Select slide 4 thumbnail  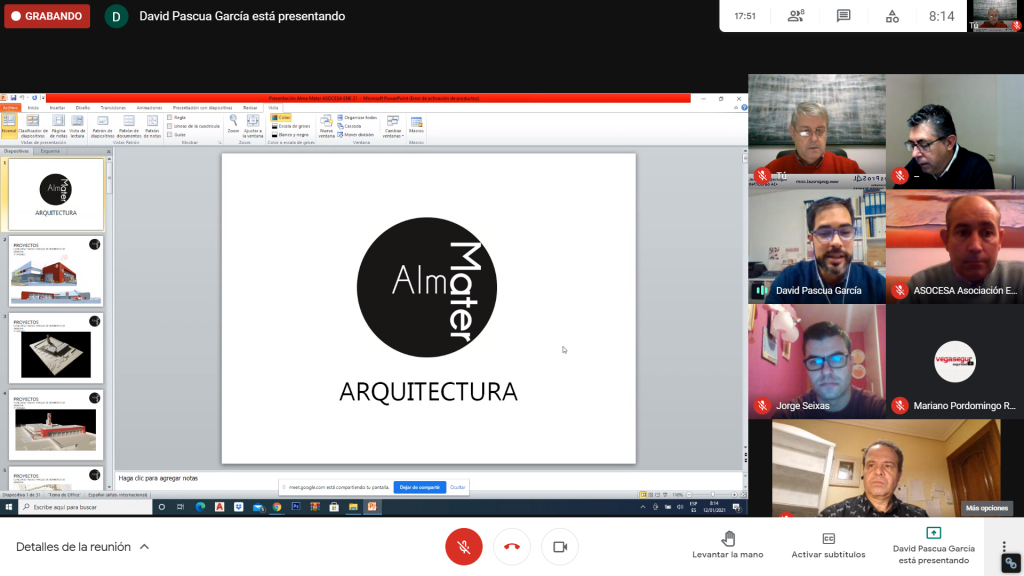point(56,424)
